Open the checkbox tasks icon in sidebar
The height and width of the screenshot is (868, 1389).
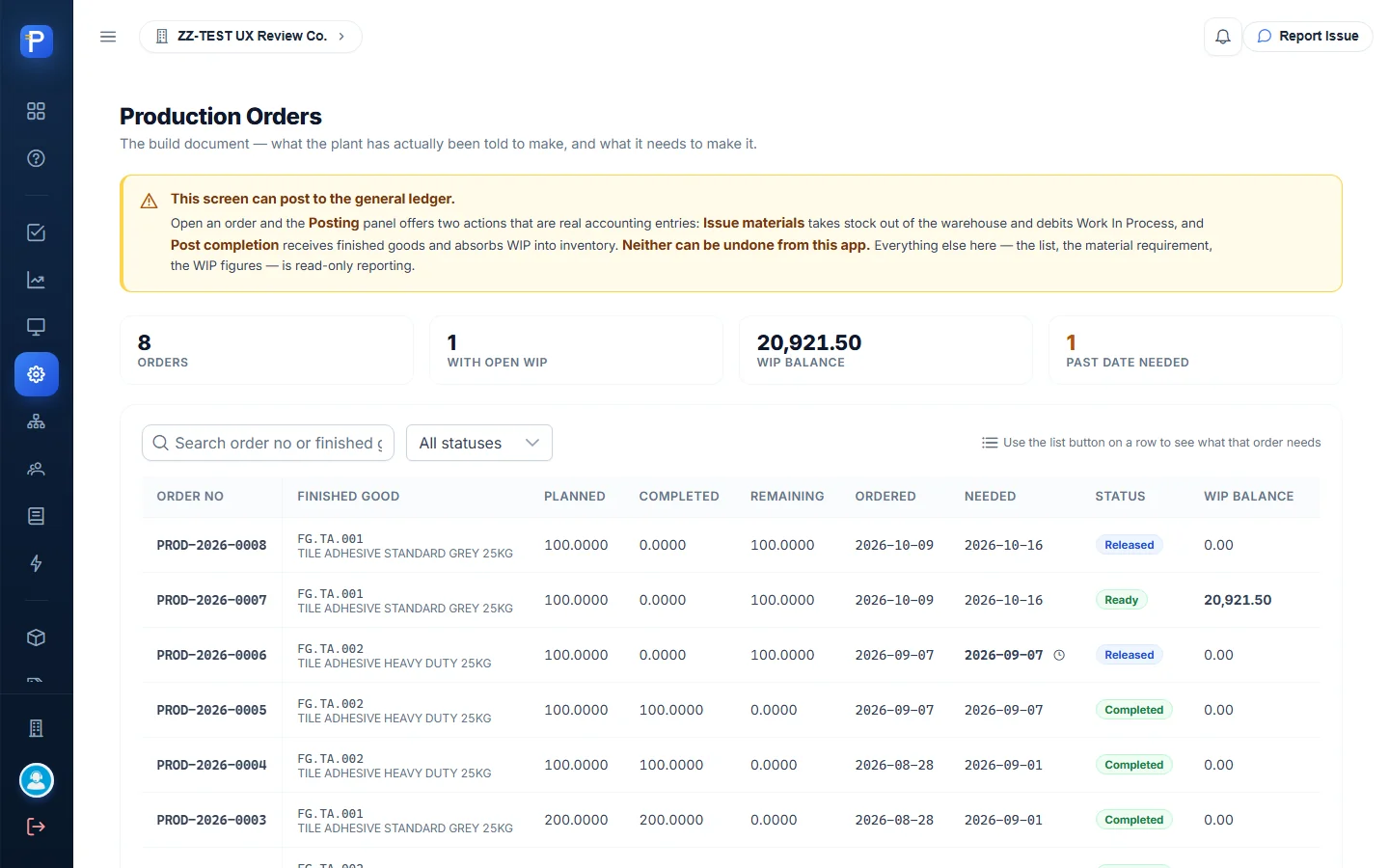point(36,232)
